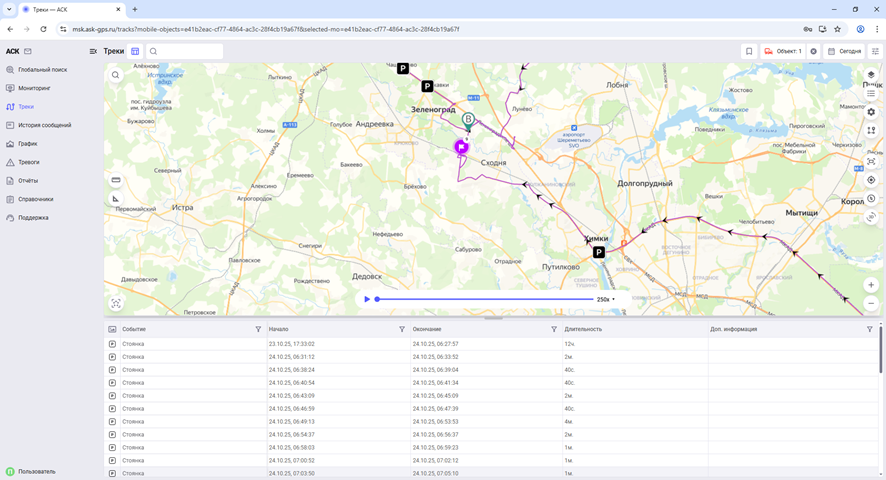This screenshot has width=886, height=480.
Task: Open map settings gear icon
Action: tap(871, 112)
